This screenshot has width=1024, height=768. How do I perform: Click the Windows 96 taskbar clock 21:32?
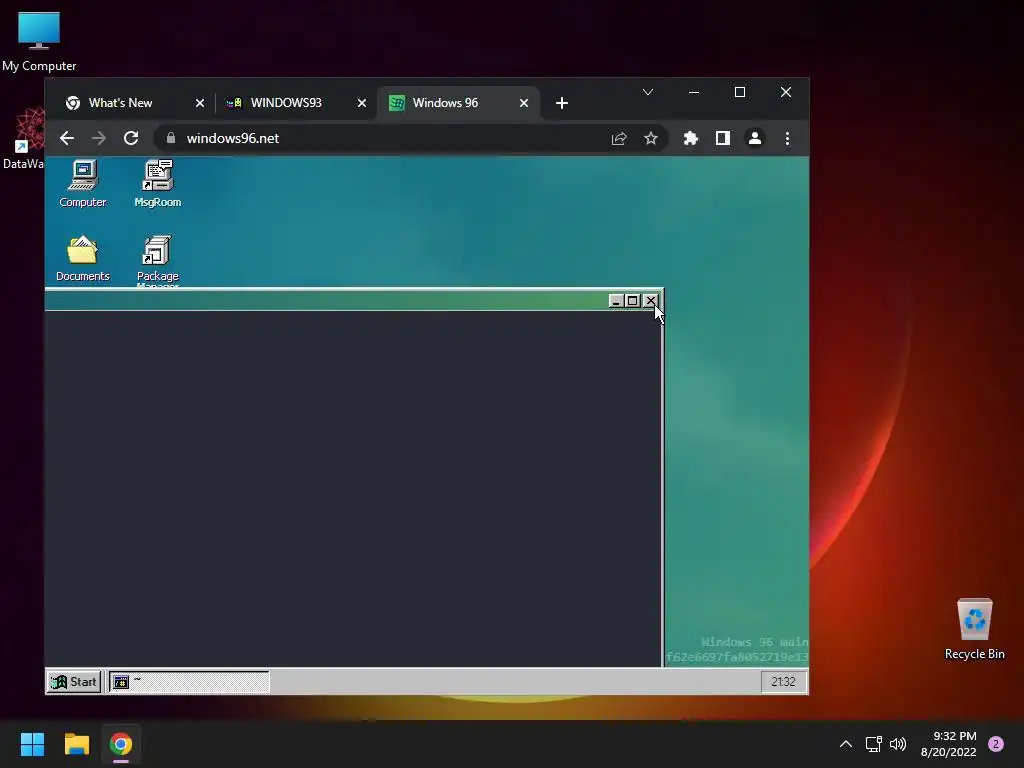(783, 682)
